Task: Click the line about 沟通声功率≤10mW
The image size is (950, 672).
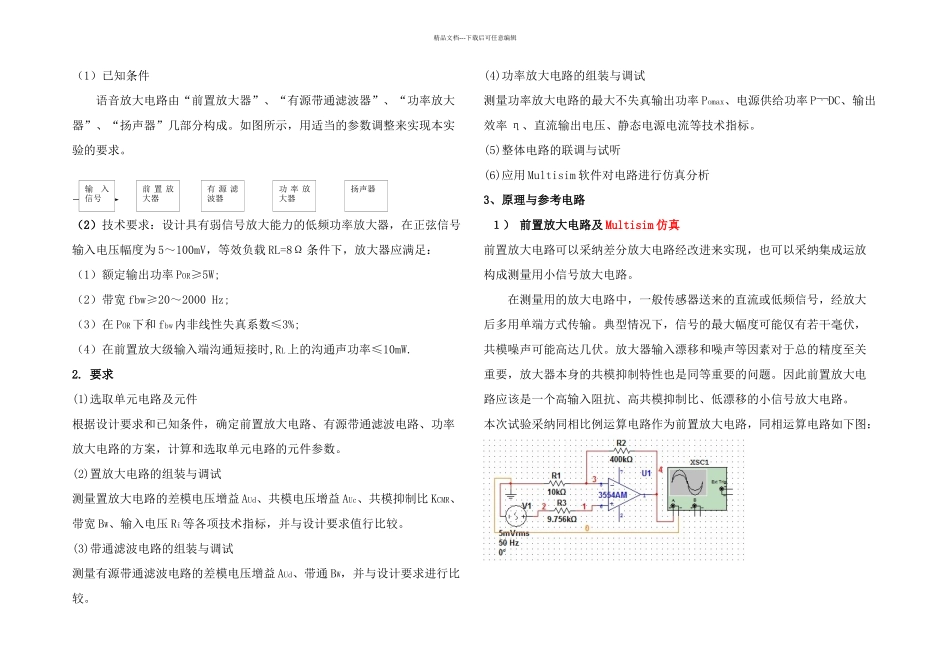Action: (x=244, y=349)
